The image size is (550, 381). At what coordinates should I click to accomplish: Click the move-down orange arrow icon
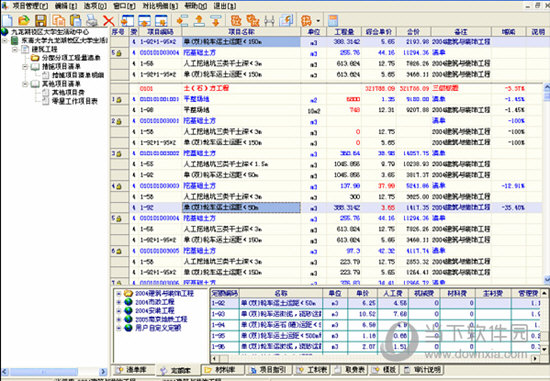pyautogui.click(x=216, y=20)
